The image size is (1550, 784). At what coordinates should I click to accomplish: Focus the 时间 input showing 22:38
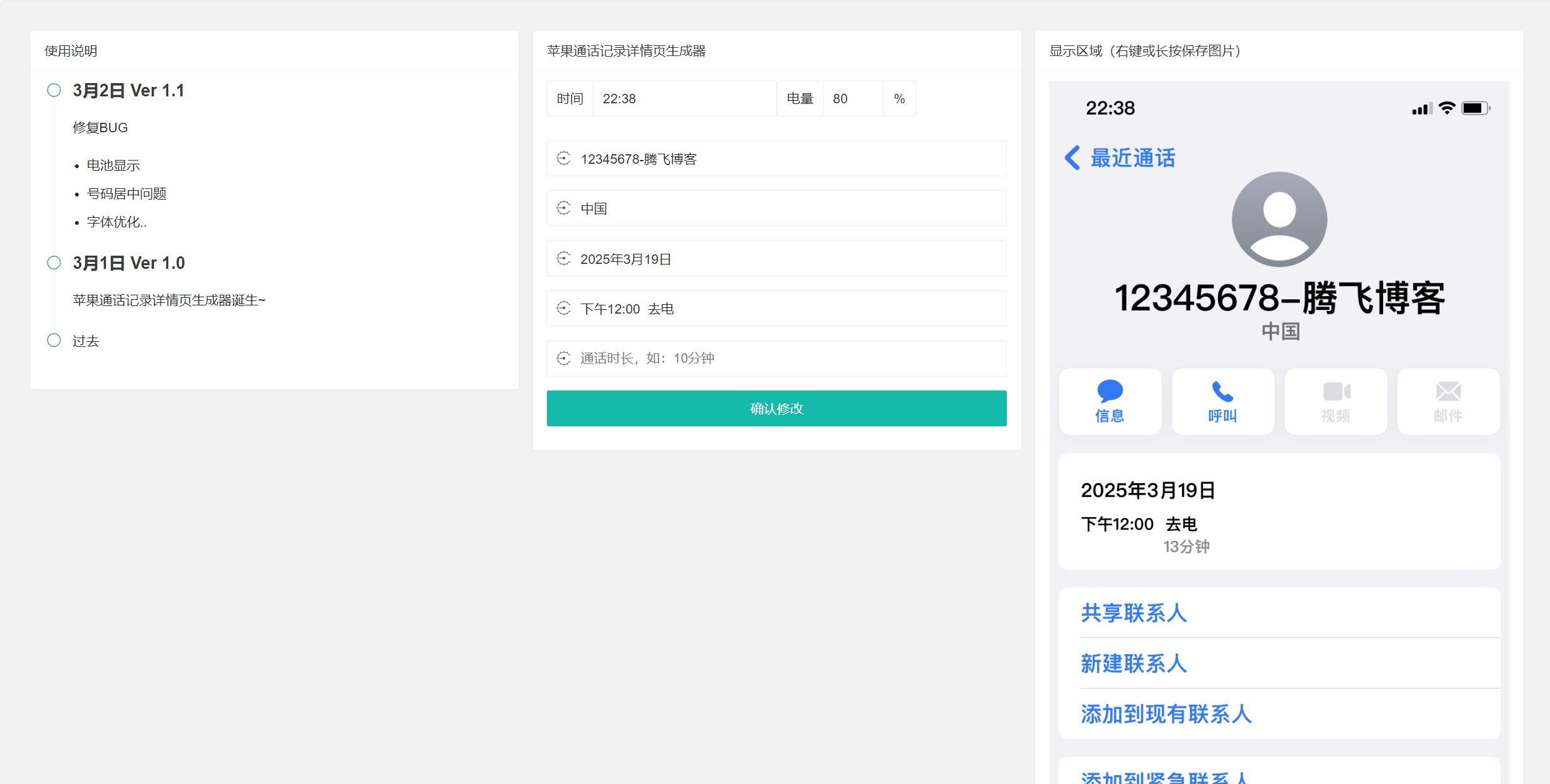pyautogui.click(x=684, y=99)
